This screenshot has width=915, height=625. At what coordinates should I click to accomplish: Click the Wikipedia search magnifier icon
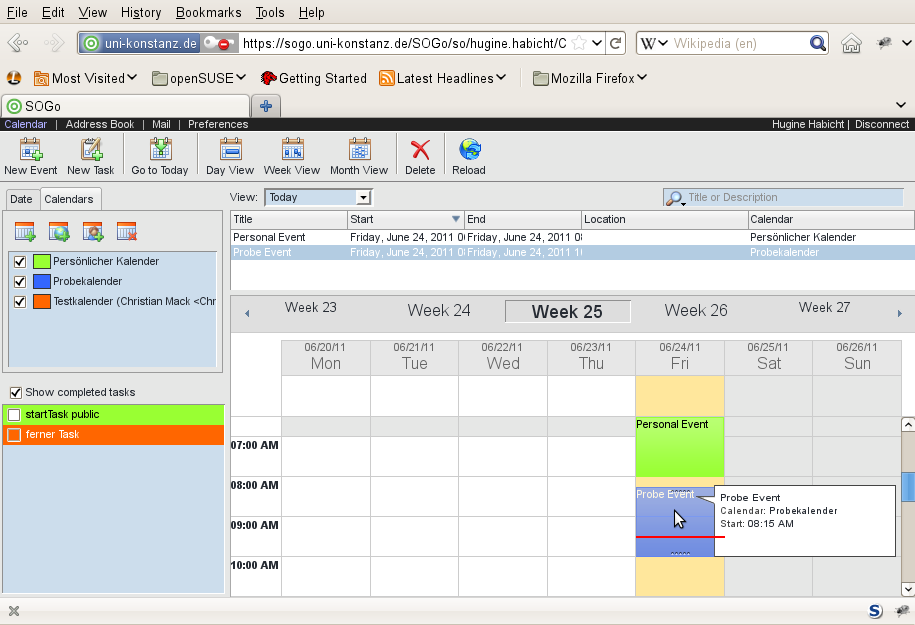tap(818, 43)
